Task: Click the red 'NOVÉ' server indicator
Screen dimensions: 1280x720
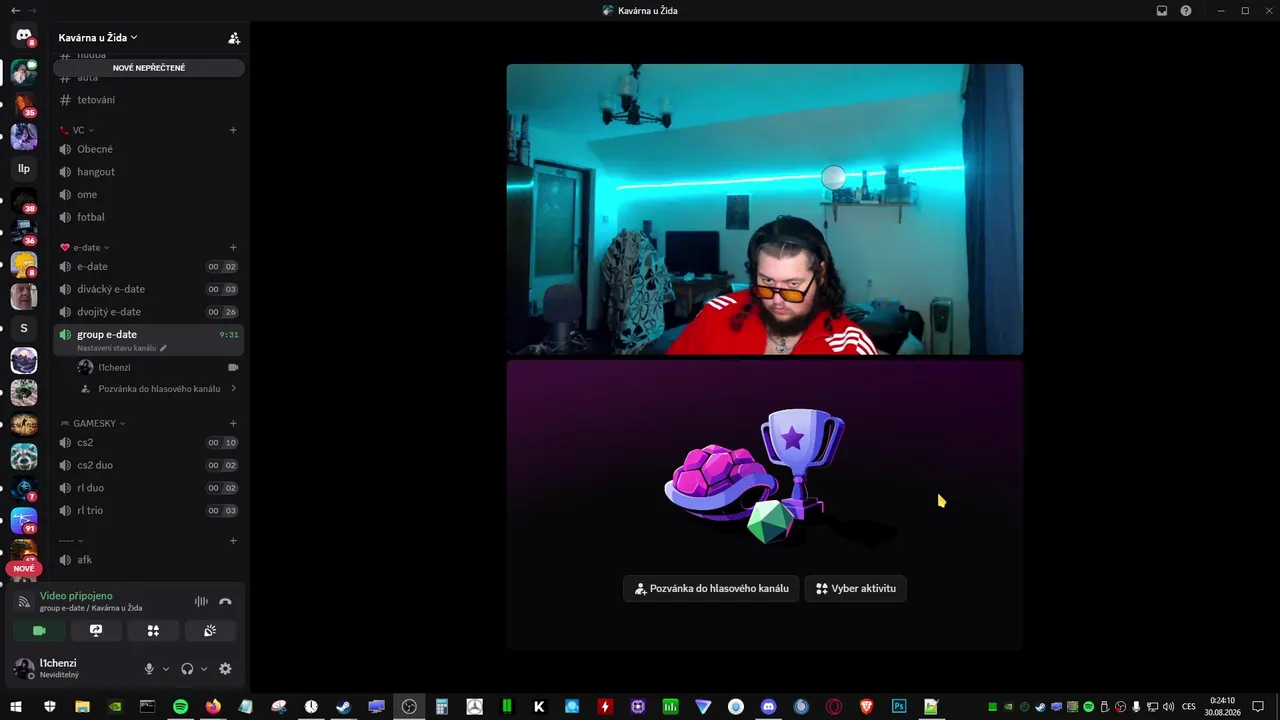Action: tap(24, 568)
